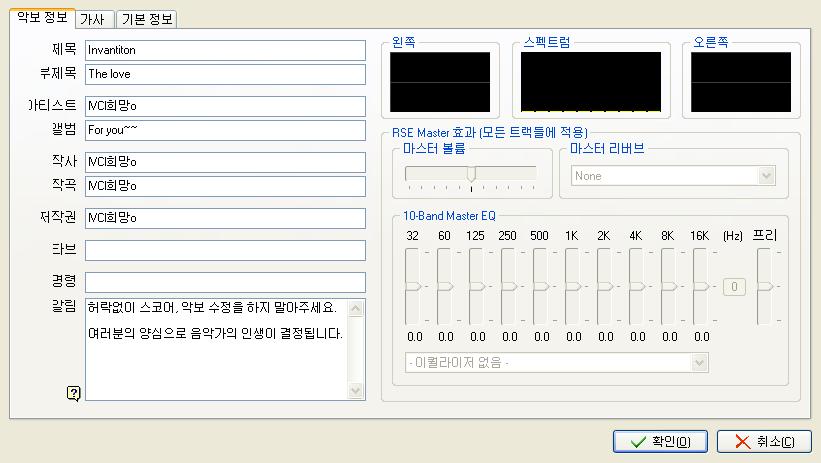Click the 작사 input field
Image resolution: width=821 pixels, height=463 pixels.
[x=225, y=162]
